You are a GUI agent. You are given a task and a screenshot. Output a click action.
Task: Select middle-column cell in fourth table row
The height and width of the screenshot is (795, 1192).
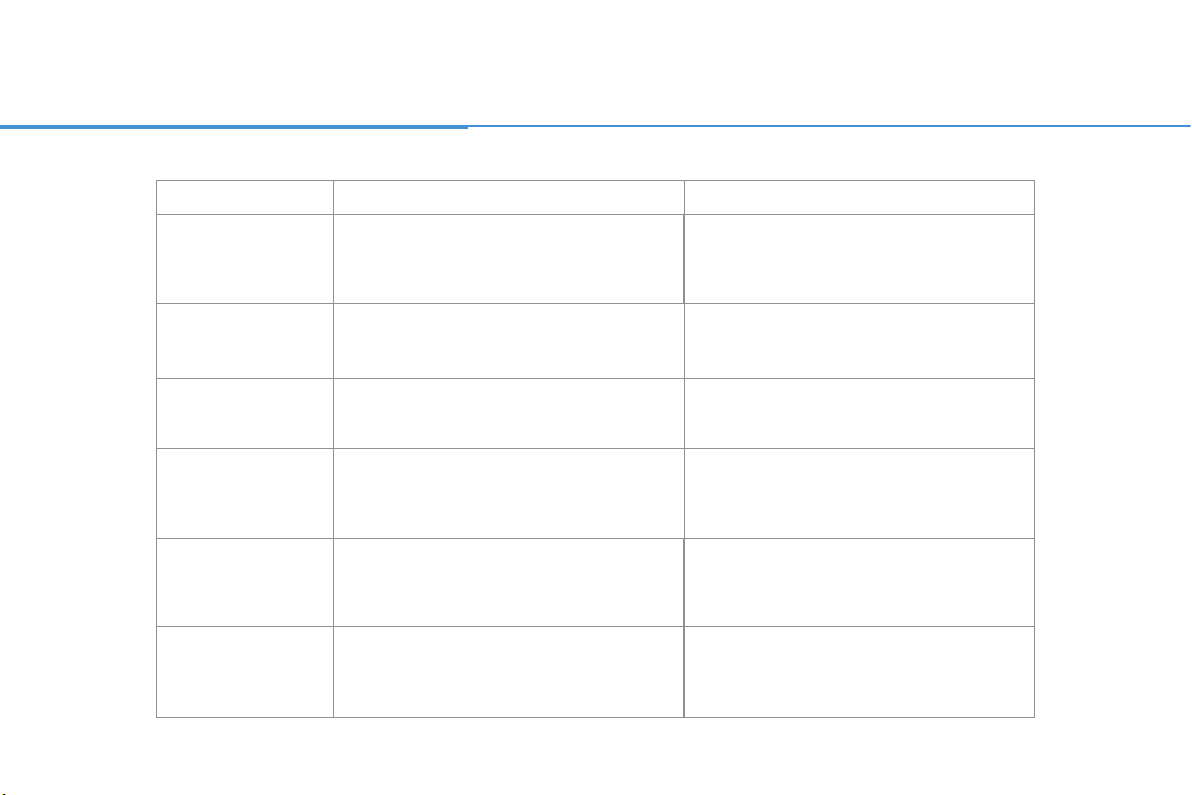pyautogui.click(x=509, y=413)
